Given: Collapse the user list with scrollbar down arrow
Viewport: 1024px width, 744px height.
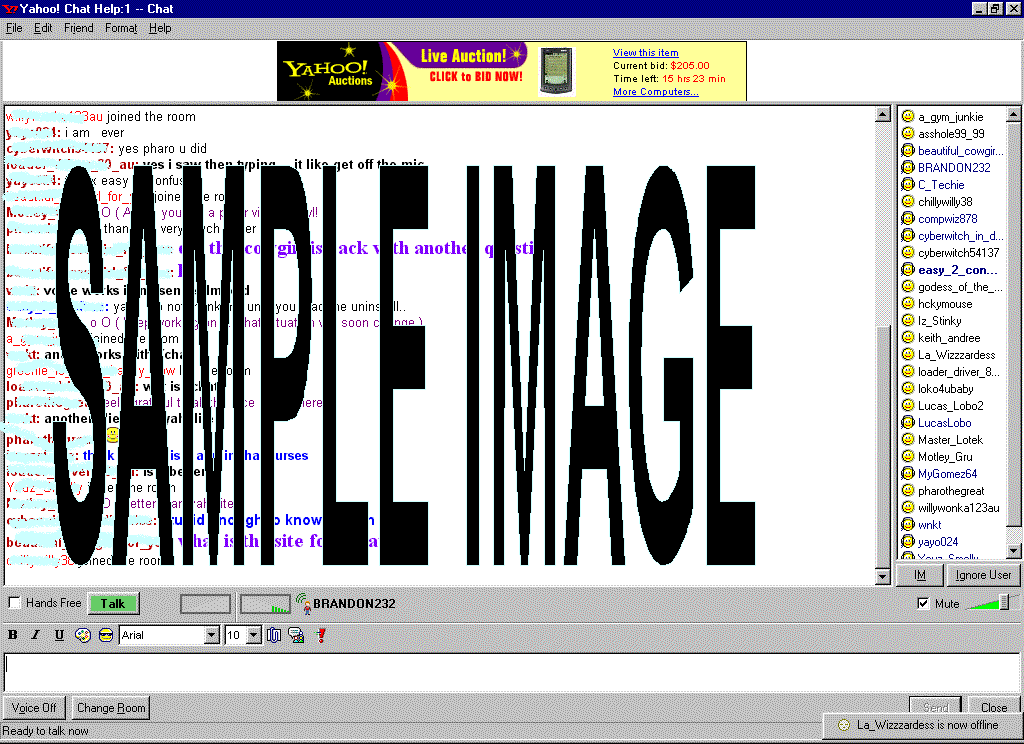Looking at the screenshot, I should pos(1014,549).
